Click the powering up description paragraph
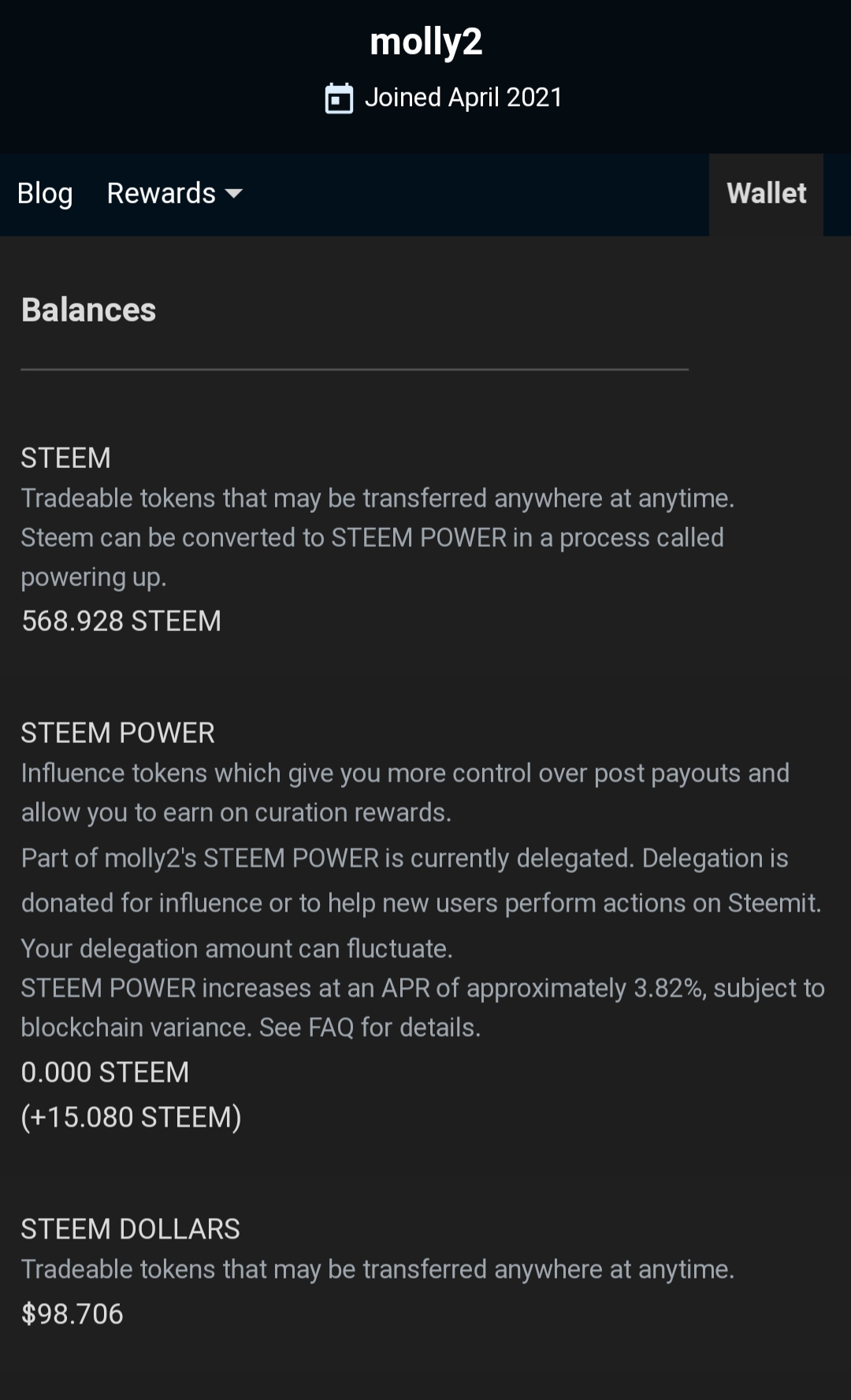The height and width of the screenshot is (1400, 851). pos(372,537)
